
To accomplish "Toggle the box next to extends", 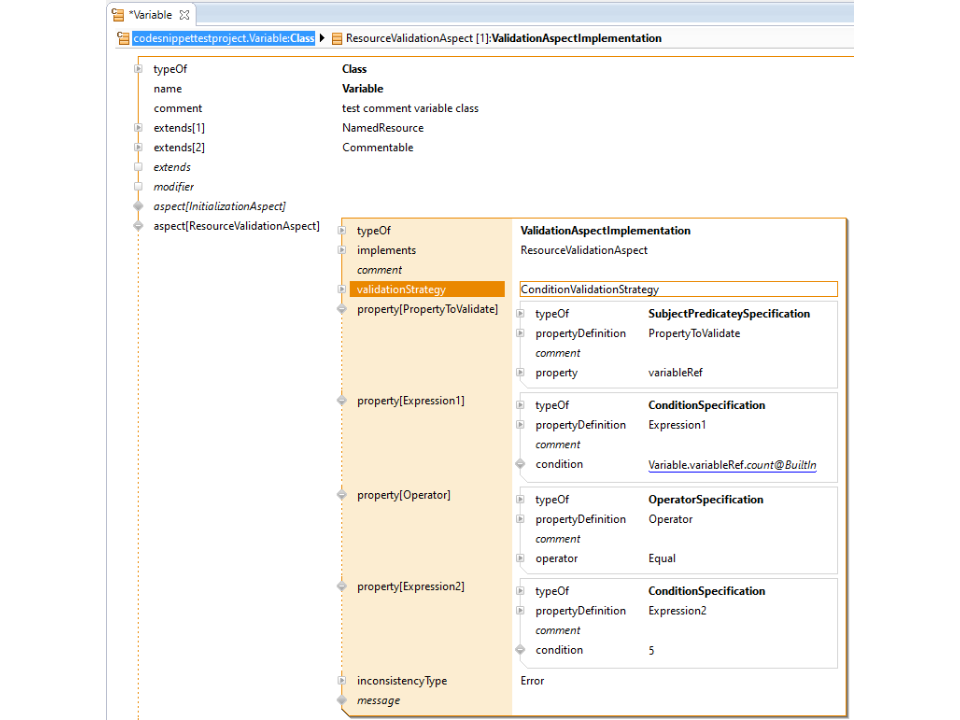I will click(139, 167).
